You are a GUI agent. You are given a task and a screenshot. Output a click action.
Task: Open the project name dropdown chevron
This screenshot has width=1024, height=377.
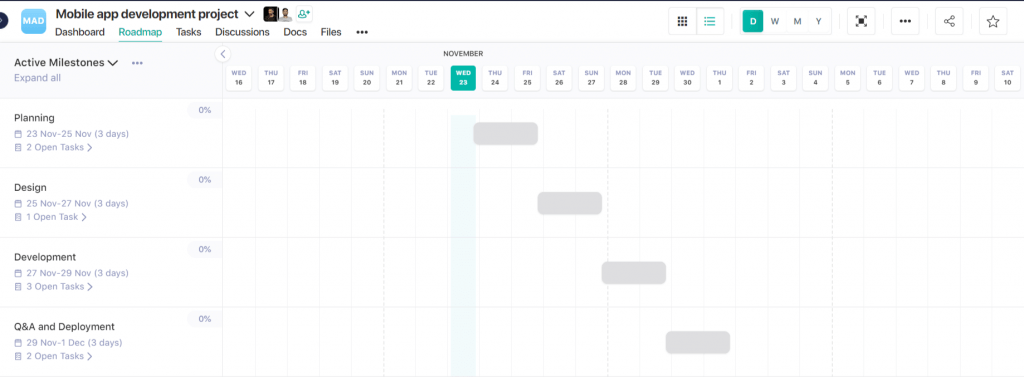[249, 14]
